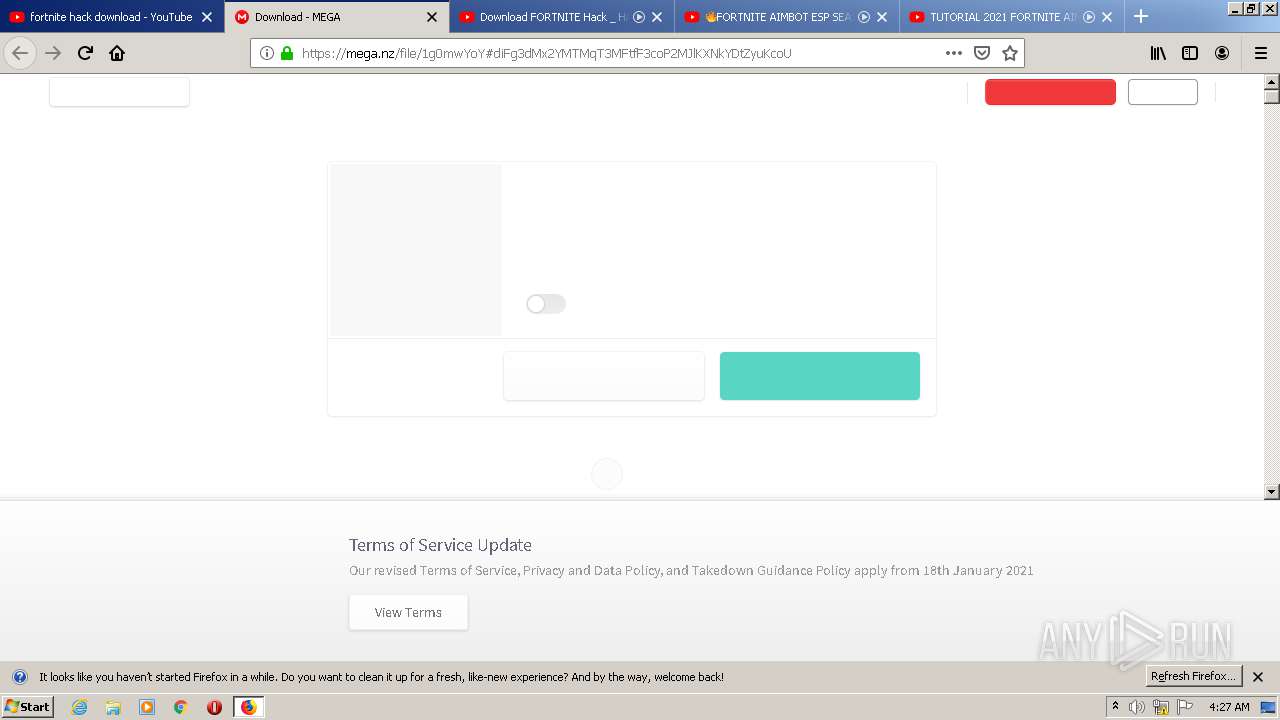1280x720 pixels.
Task: Click the View Terms button
Action: coord(408,612)
